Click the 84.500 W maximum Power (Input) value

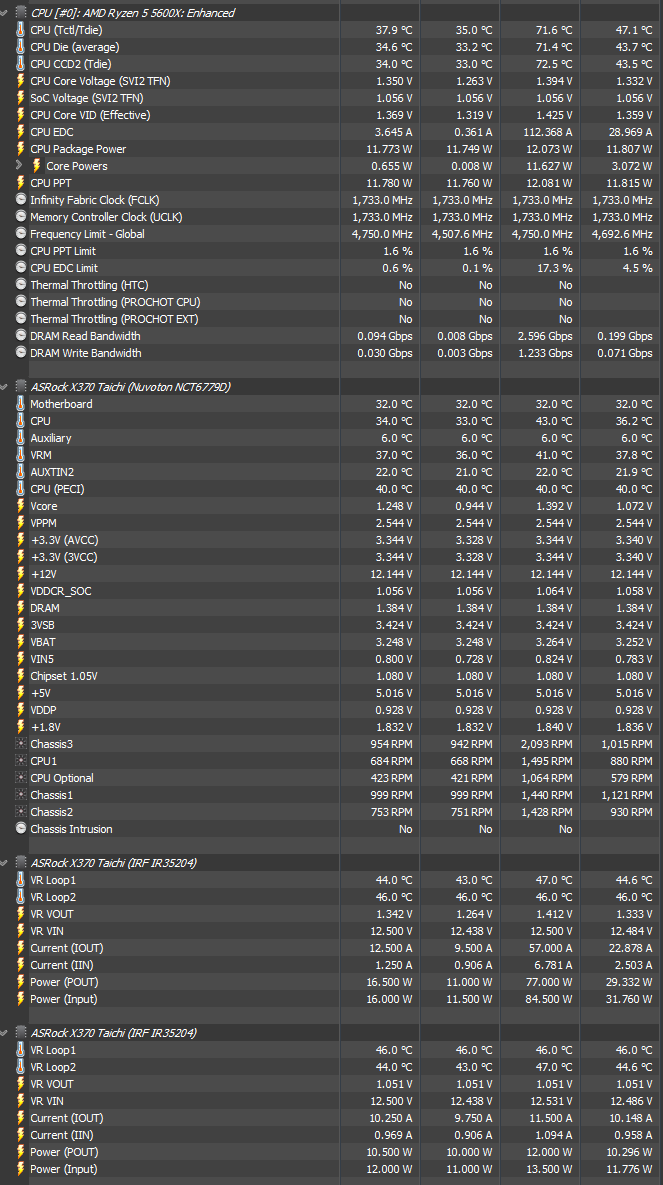(550, 999)
